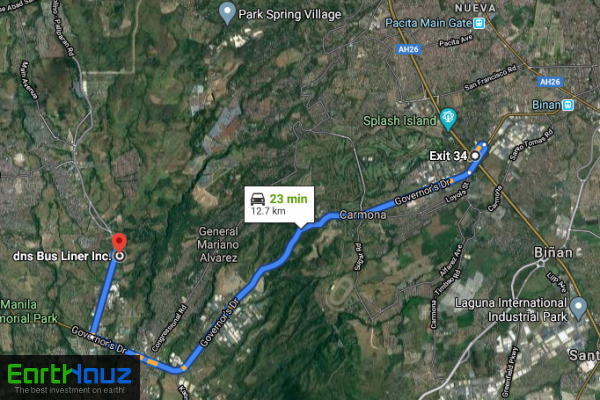Screen dimensions: 600x400
Task: Click the Pacita Main Gate transit icon
Action: click(x=479, y=23)
